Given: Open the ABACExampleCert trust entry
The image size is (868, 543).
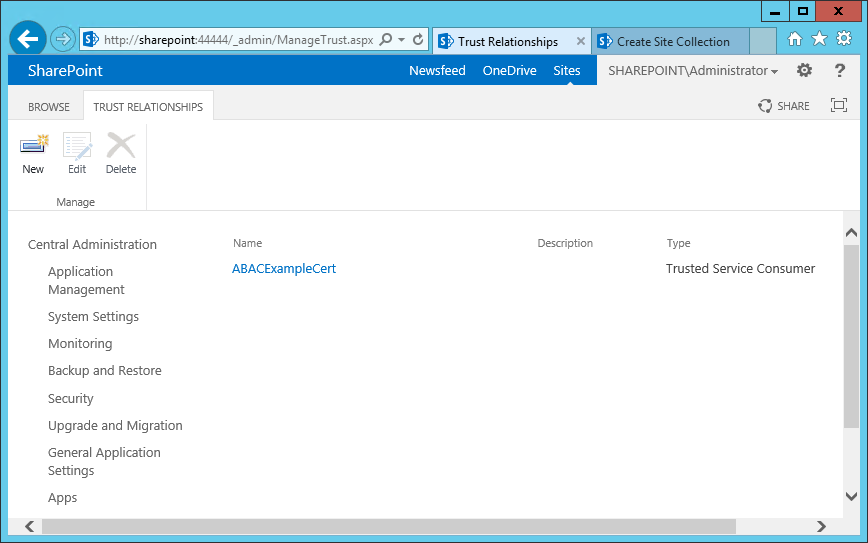Looking at the screenshot, I should tap(283, 268).
